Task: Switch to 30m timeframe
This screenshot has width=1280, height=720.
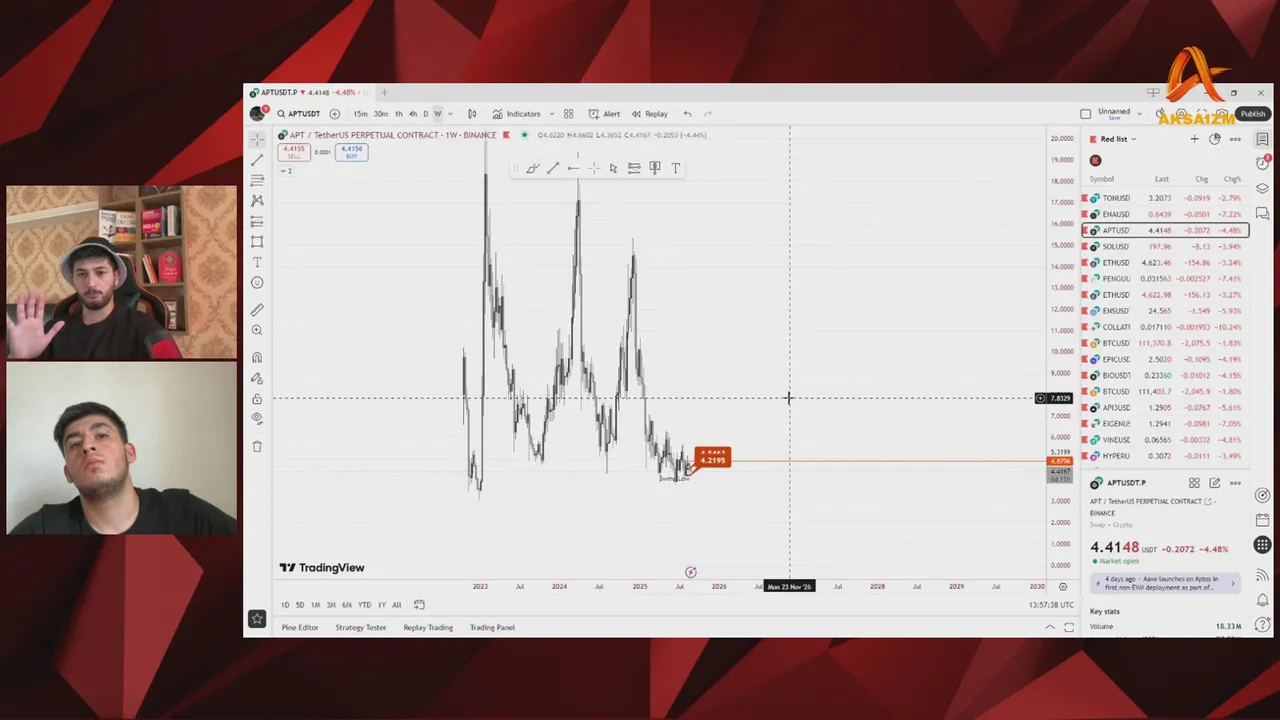Action: click(381, 114)
